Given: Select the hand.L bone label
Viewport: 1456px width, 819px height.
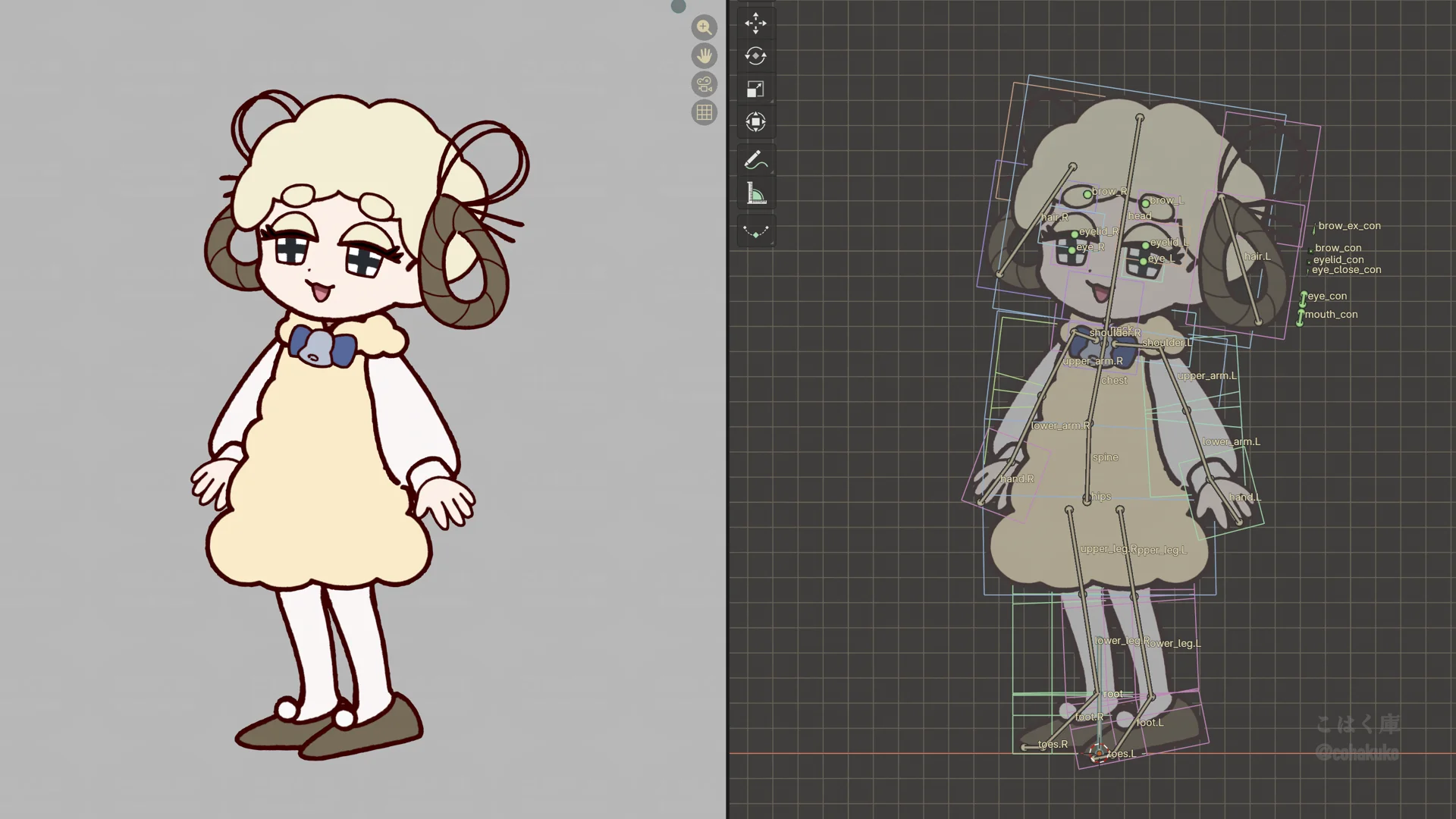Looking at the screenshot, I should pyautogui.click(x=1244, y=497).
